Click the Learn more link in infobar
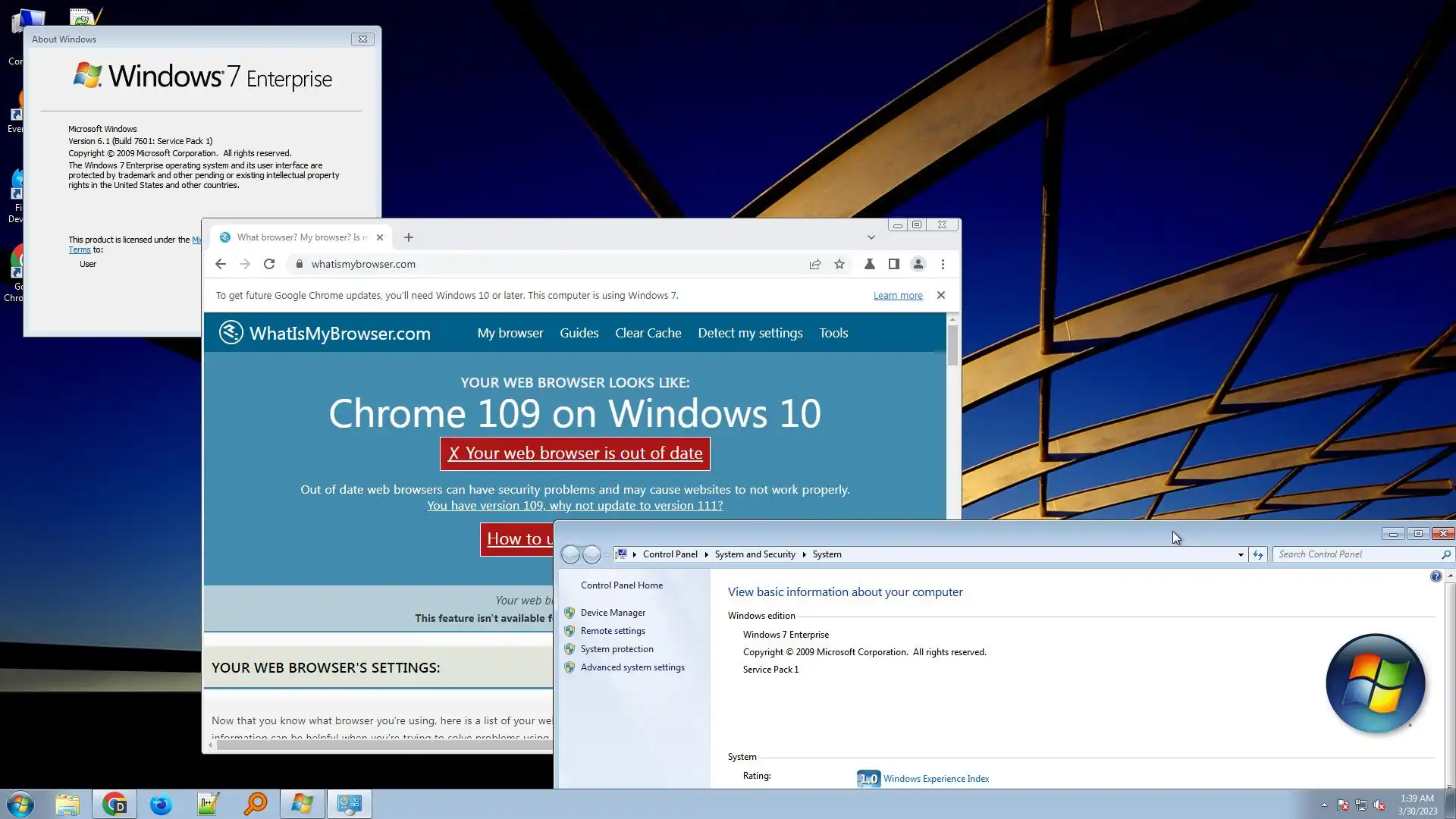The width and height of the screenshot is (1456, 819). click(x=897, y=296)
